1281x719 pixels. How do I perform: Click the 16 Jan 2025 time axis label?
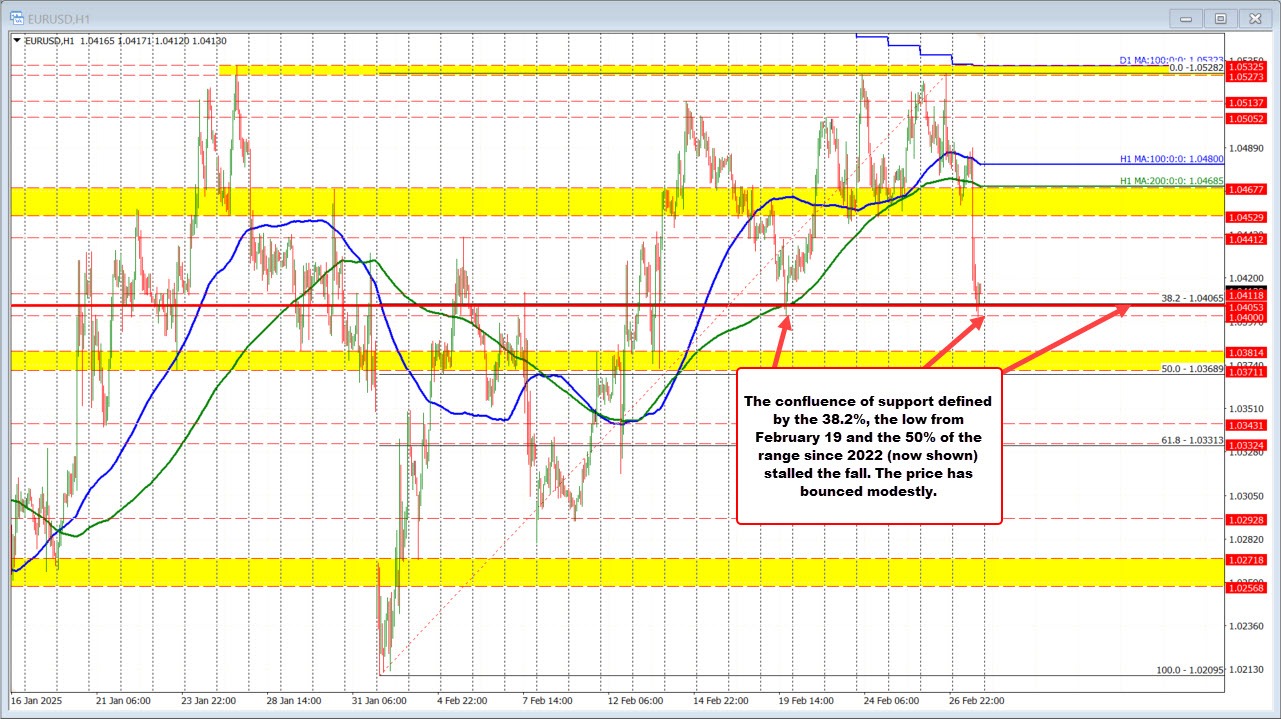tap(38, 701)
